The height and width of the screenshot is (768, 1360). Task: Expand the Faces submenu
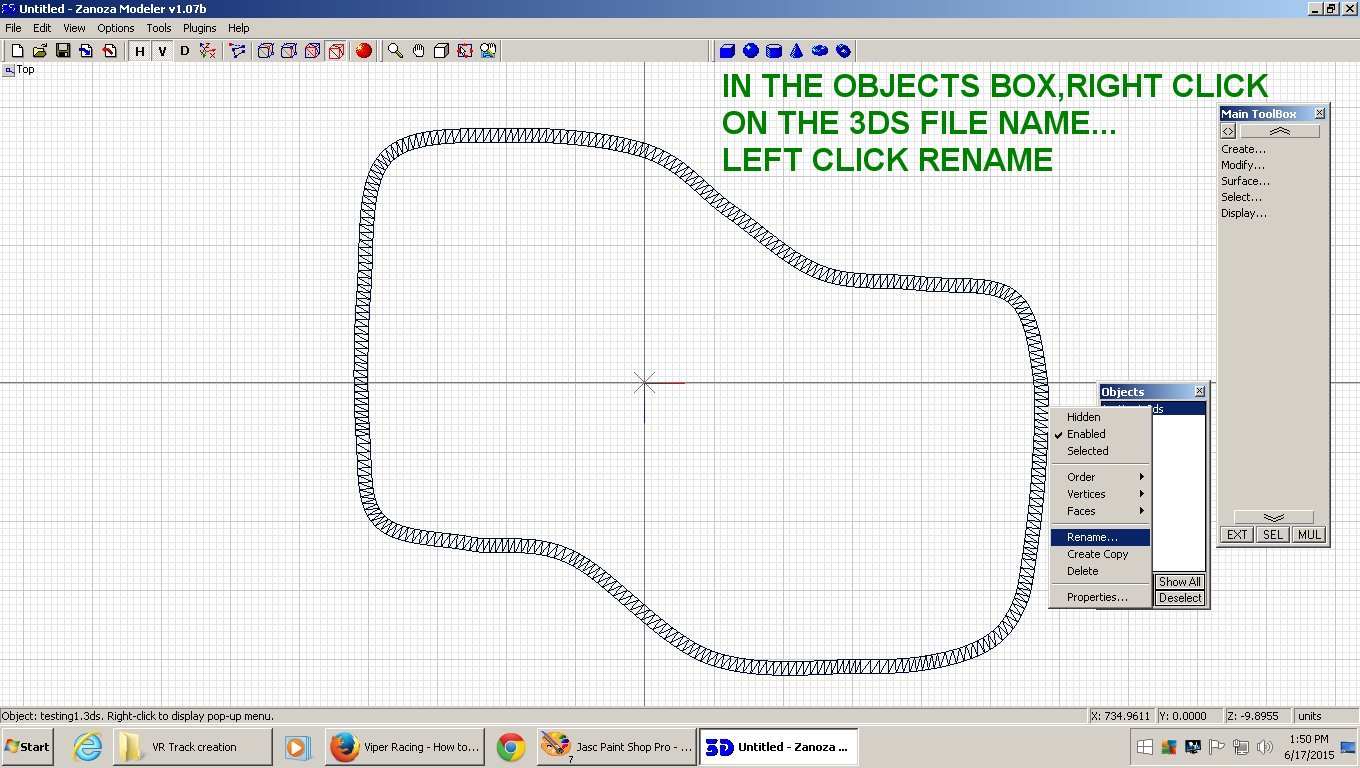pyautogui.click(x=1101, y=511)
